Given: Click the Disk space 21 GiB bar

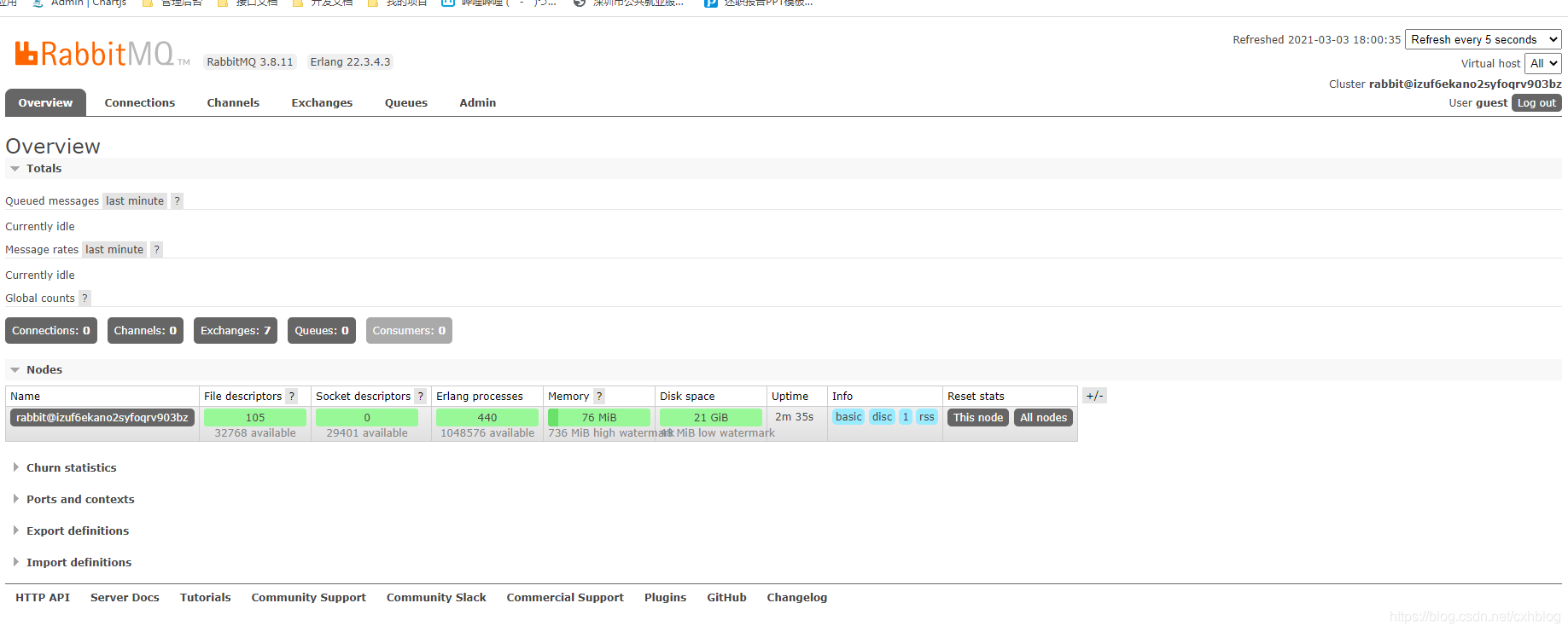Looking at the screenshot, I should tap(711, 418).
